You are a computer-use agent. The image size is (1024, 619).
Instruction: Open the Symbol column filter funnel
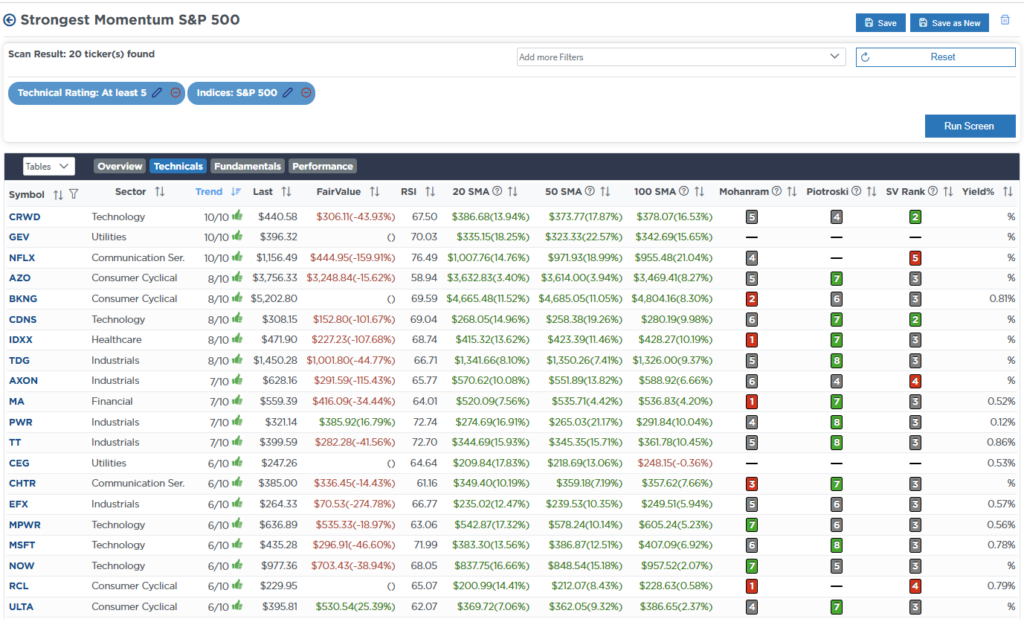point(74,195)
